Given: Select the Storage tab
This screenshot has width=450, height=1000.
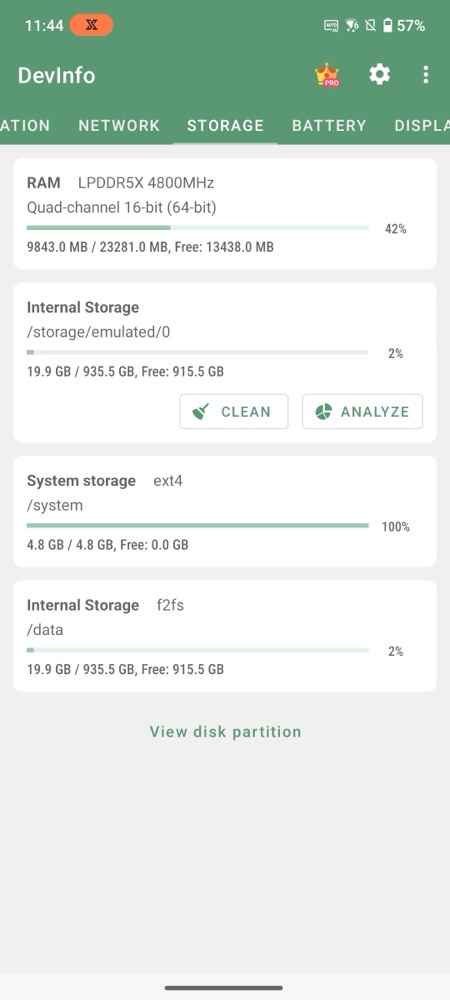Looking at the screenshot, I should click(226, 126).
